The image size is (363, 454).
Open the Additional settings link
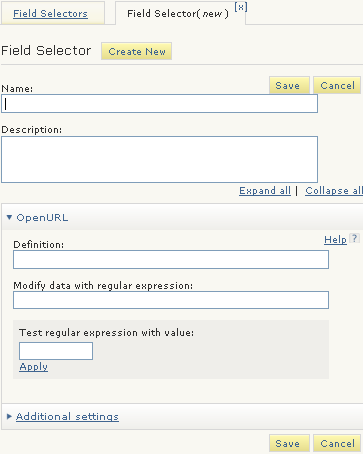coord(67,417)
